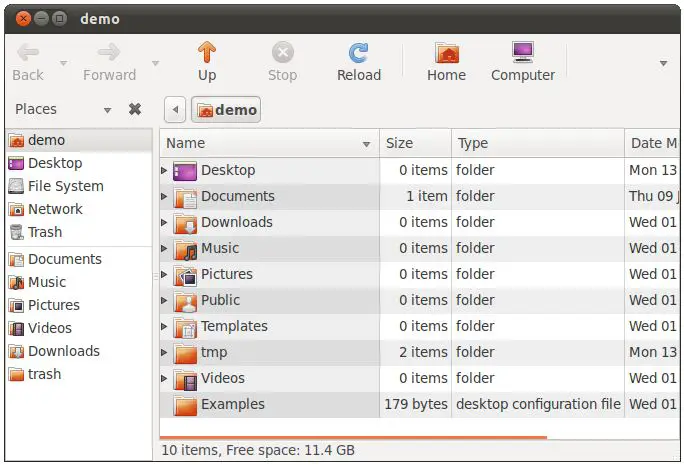Open the Places sidebar type dropdown
684x465 pixels.
107,110
